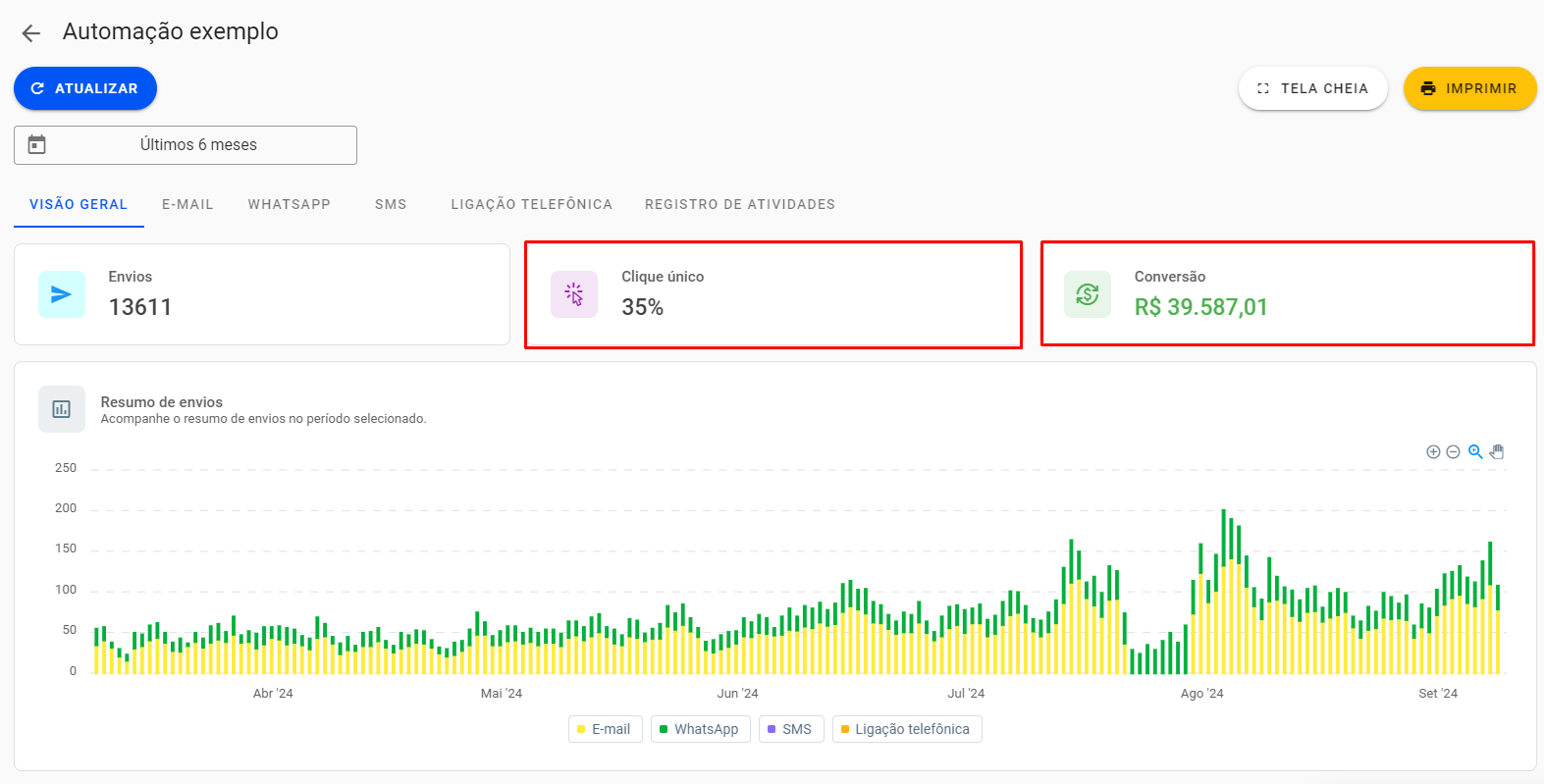Click the R$ 39.587,01 conversion value

(1201, 307)
